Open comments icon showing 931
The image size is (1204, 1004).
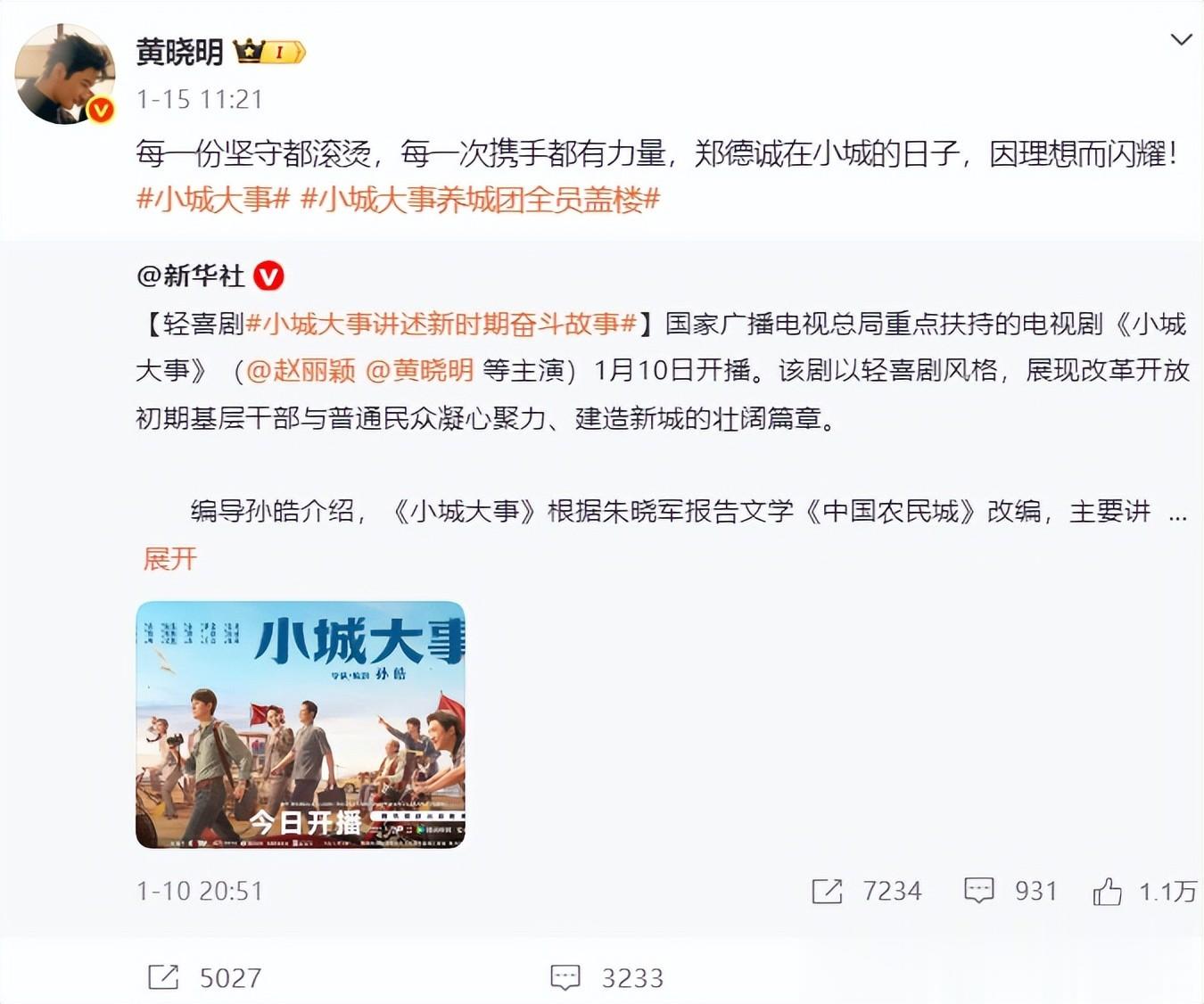pos(978,891)
